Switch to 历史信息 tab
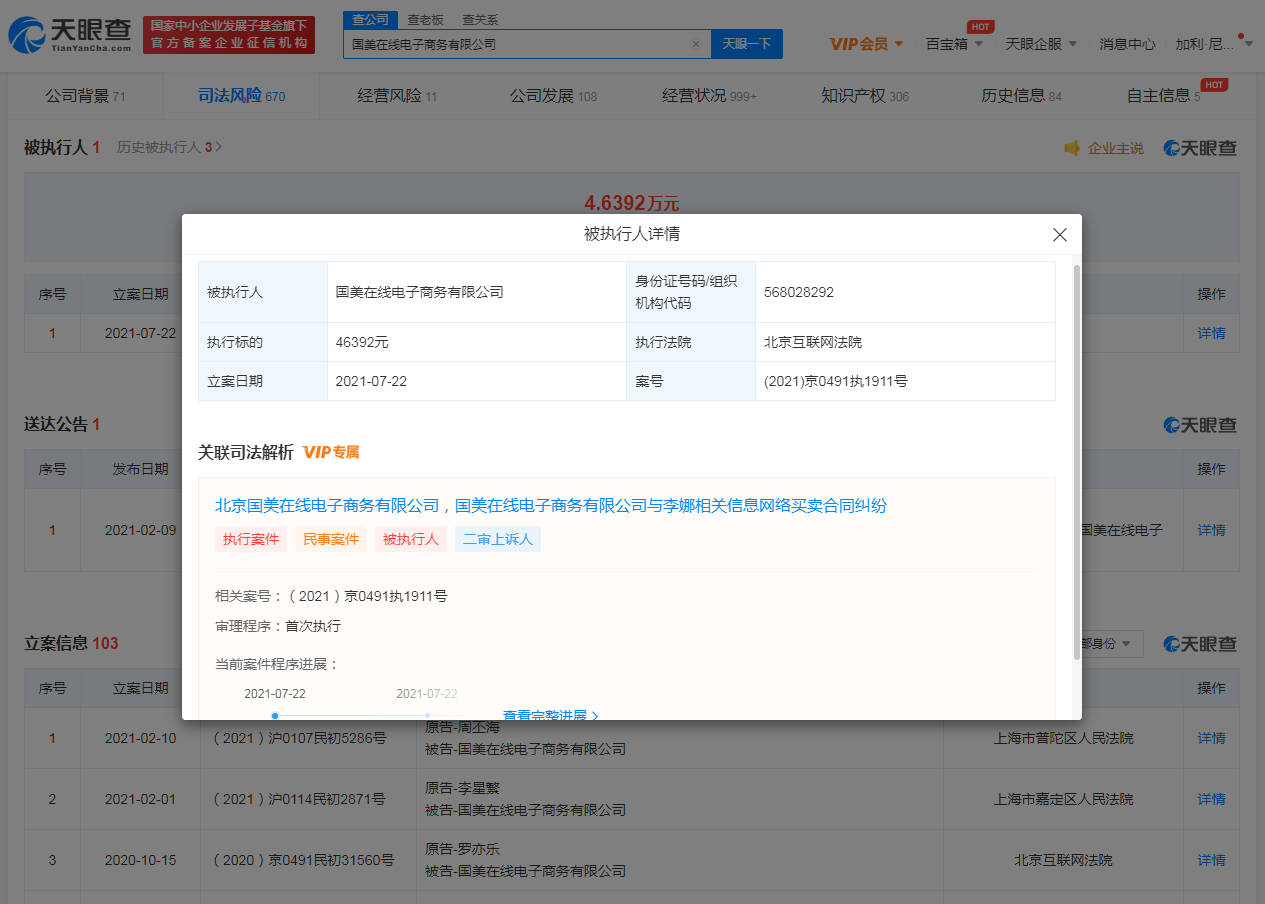This screenshot has width=1265, height=904. (x=1021, y=96)
